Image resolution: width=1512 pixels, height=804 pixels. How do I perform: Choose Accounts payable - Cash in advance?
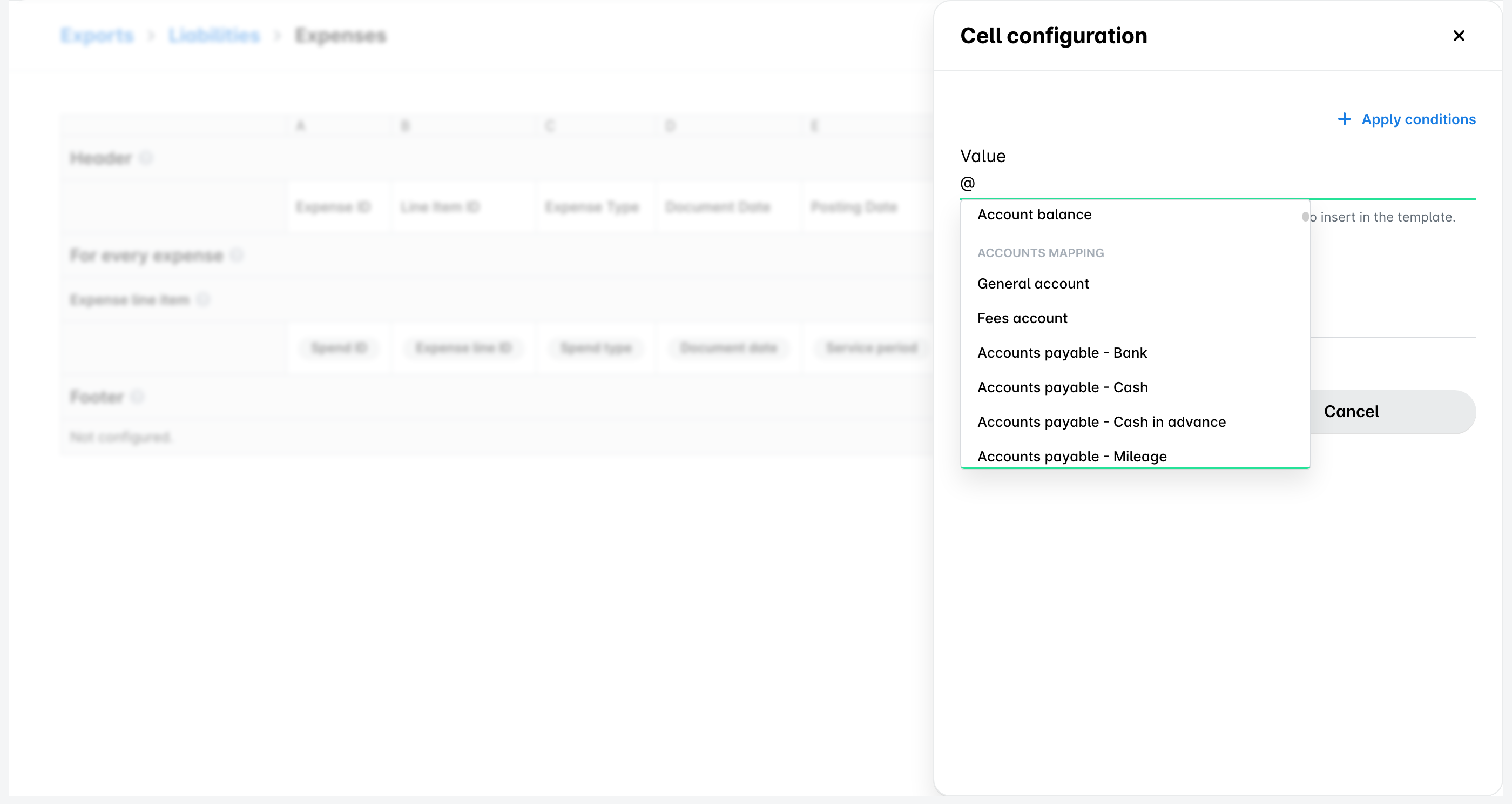(1135, 422)
